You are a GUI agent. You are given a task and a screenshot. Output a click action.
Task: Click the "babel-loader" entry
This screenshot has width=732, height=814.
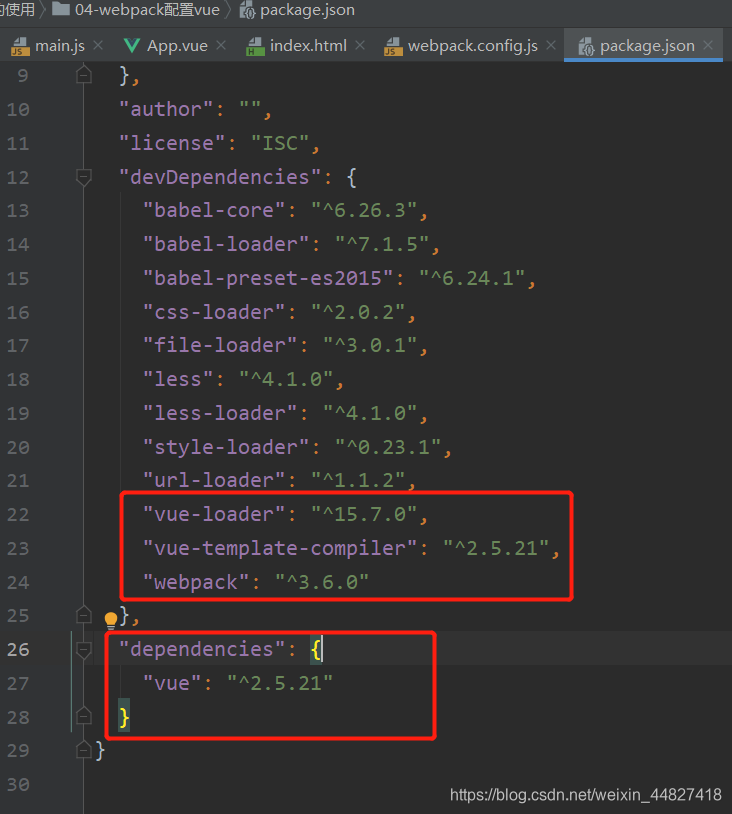click(x=291, y=245)
